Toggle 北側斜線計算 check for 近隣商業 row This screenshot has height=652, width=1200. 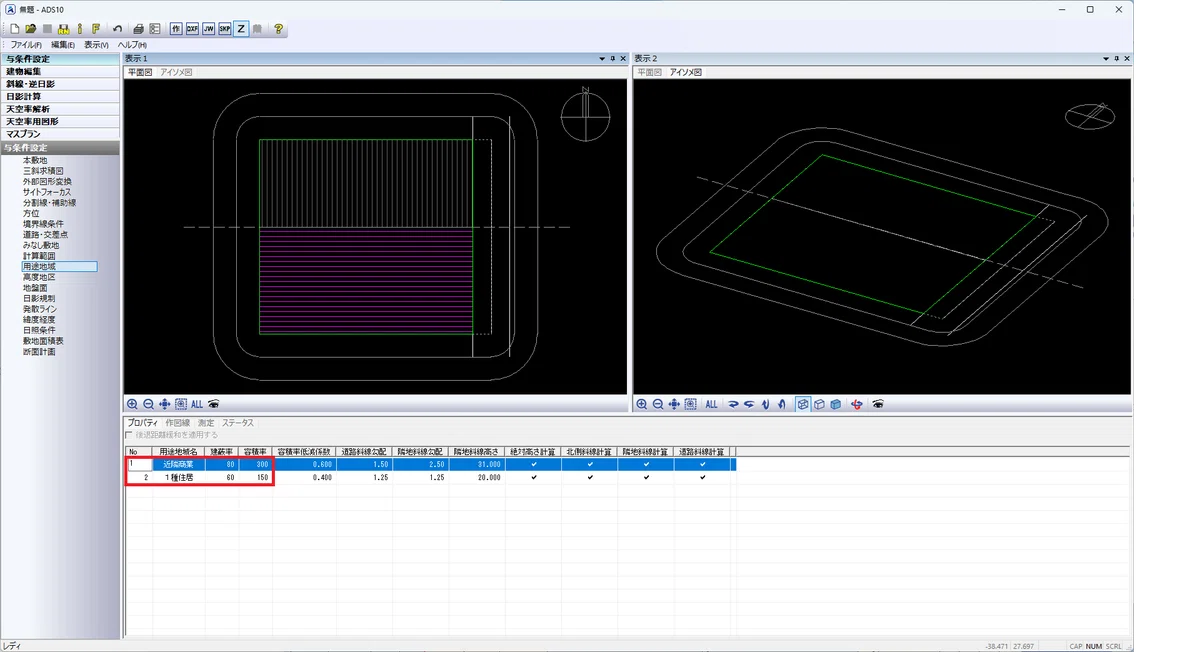coord(590,464)
